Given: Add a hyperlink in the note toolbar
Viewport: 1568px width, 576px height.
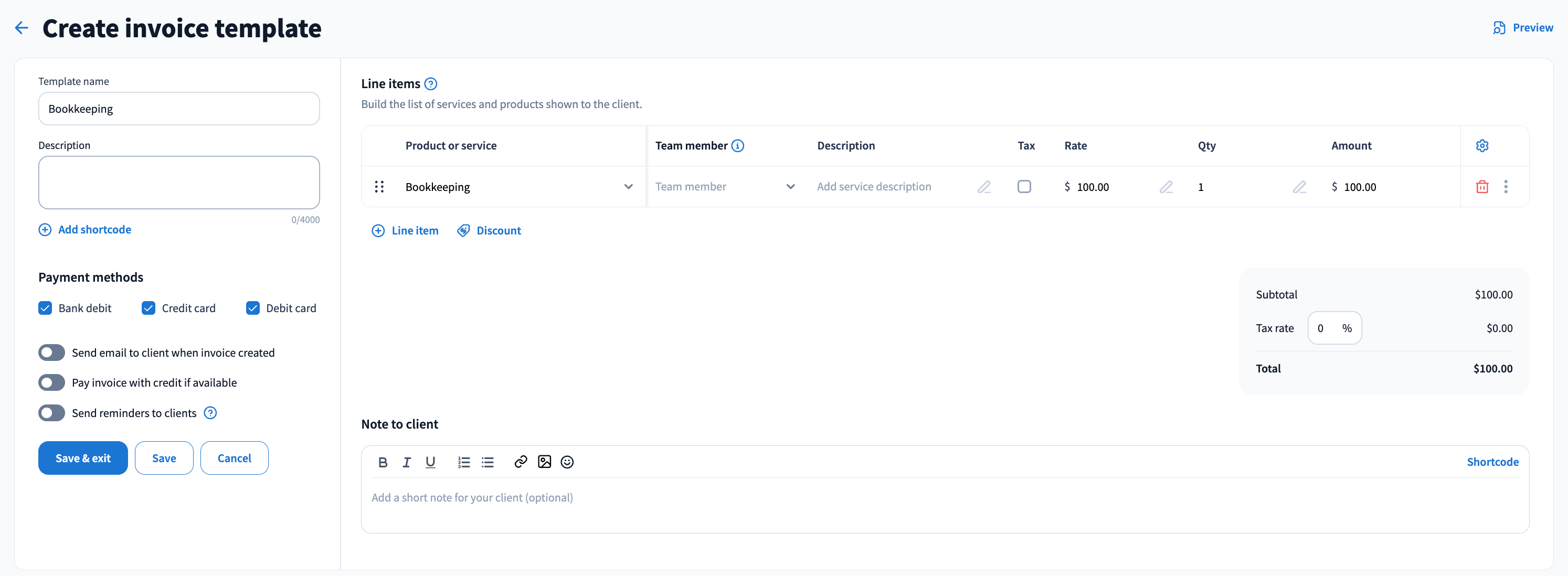Looking at the screenshot, I should 521,462.
